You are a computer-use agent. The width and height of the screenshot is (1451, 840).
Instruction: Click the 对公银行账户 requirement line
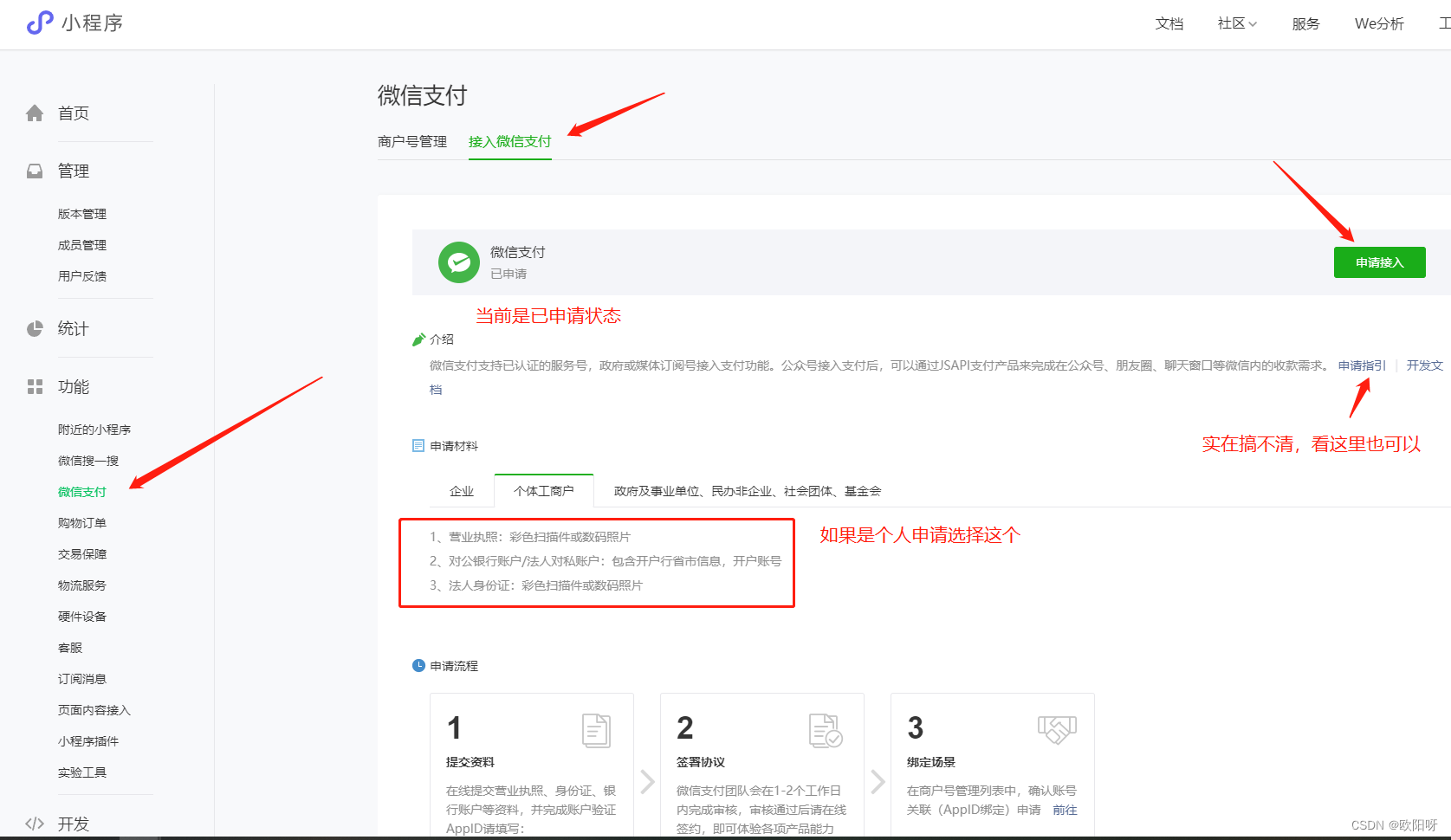tap(606, 561)
